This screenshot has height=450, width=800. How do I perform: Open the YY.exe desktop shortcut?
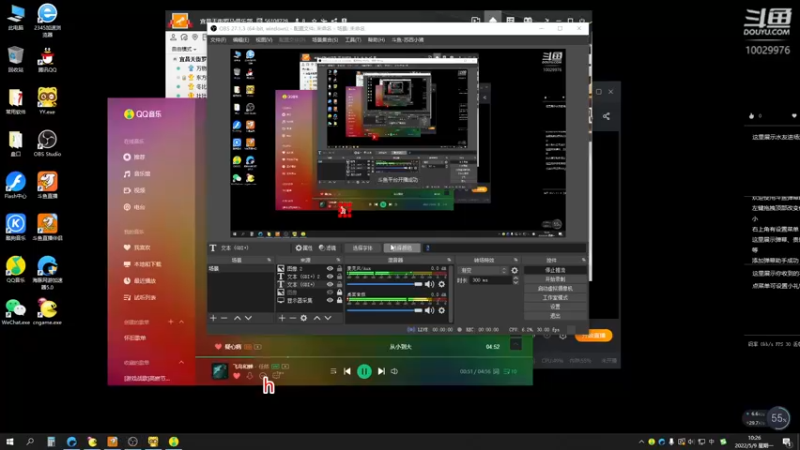(47, 101)
